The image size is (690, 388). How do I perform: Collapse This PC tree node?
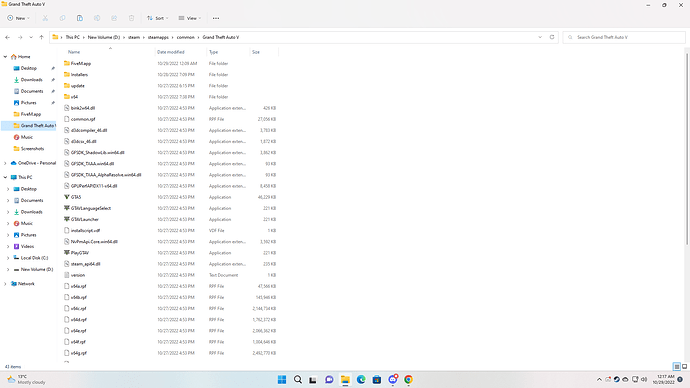click(5, 177)
